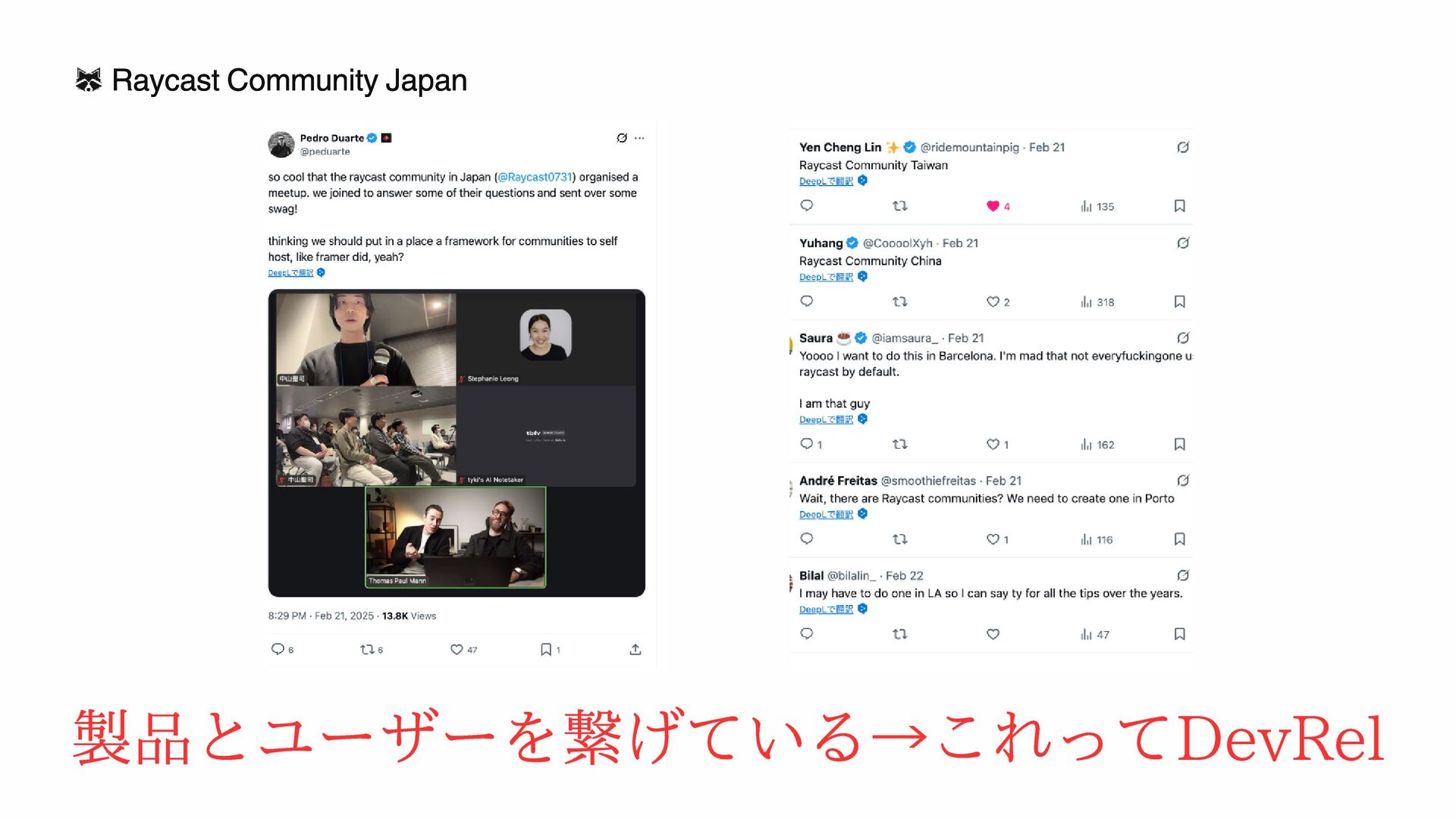Open retweet options on Saura's tweet
This screenshot has width=1456, height=819.
900,444
